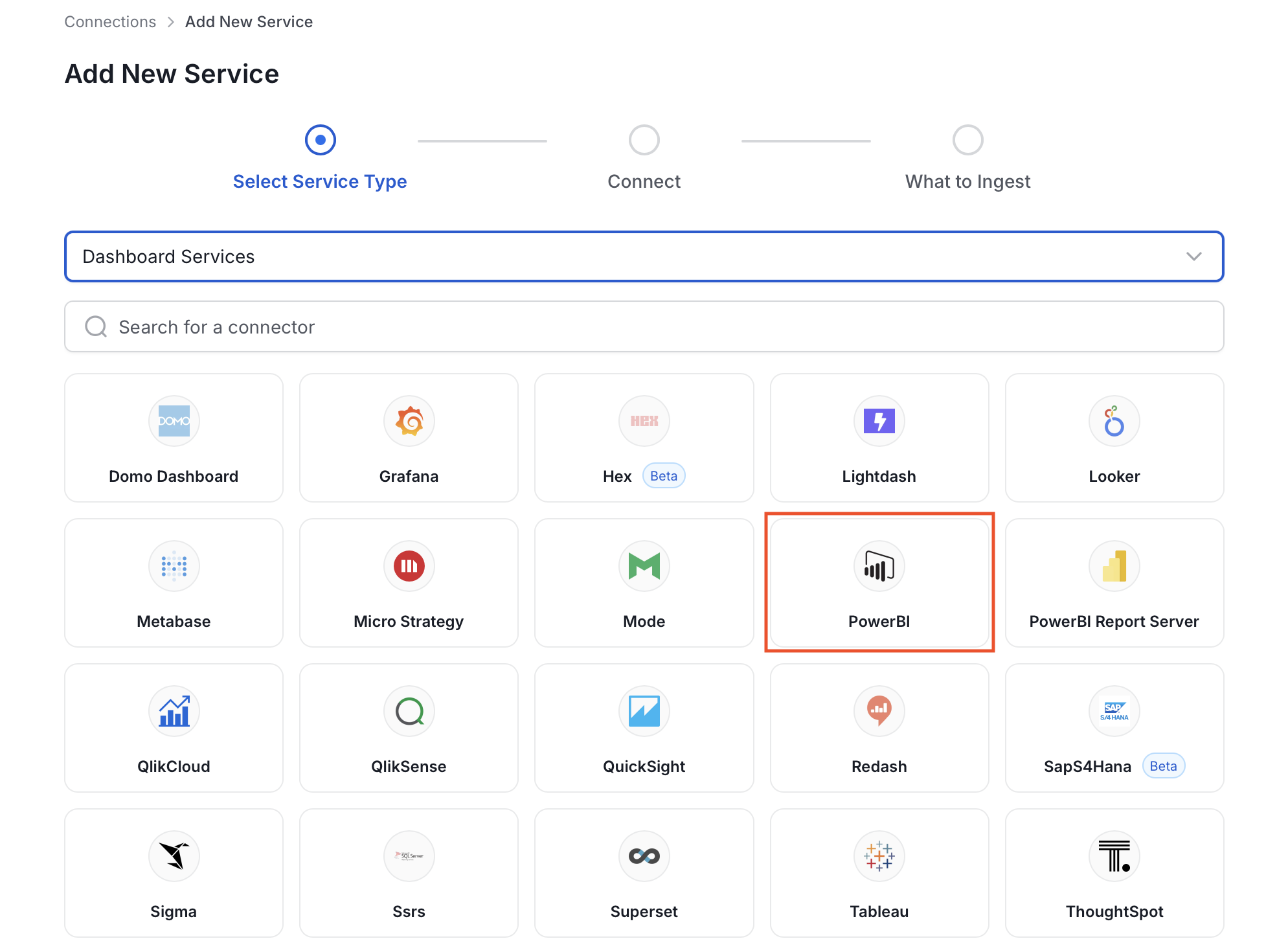The image size is (1277, 952).
Task: Click the Grafana card label
Action: click(409, 476)
